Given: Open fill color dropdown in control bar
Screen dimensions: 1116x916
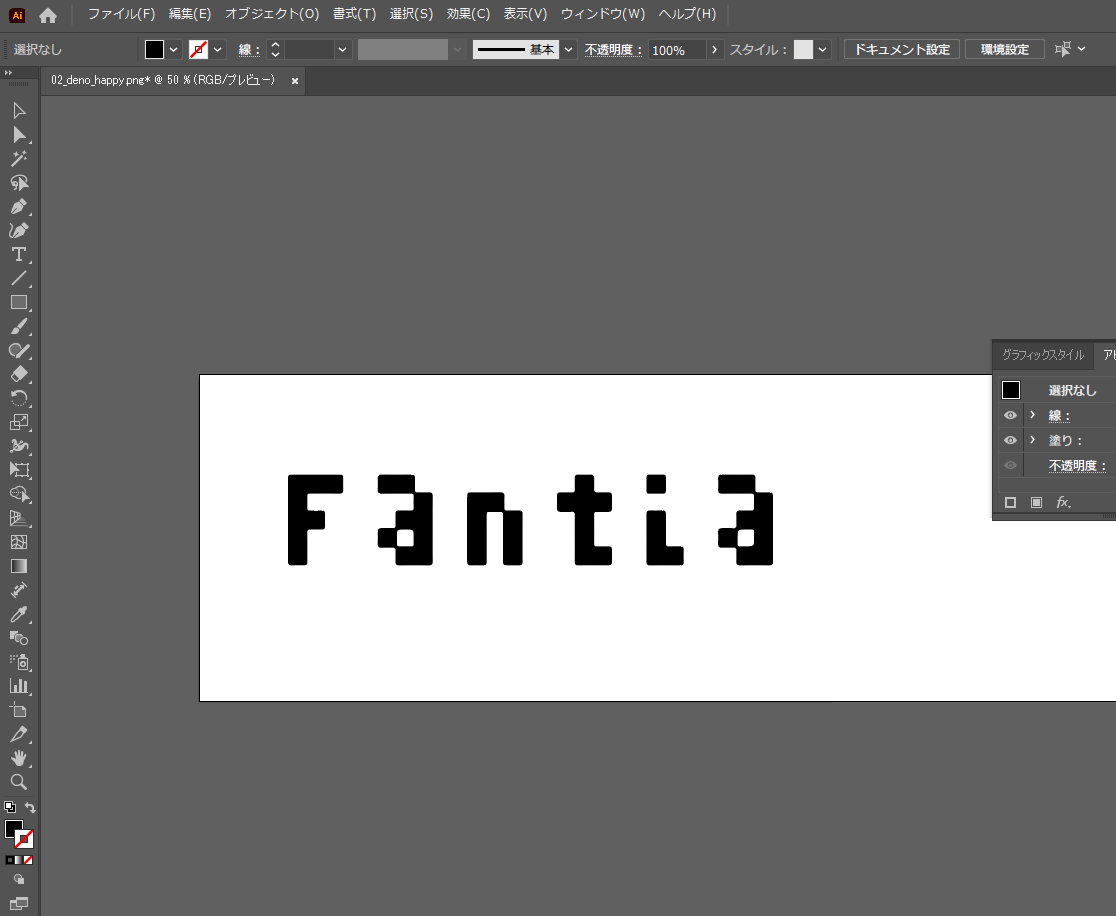Looking at the screenshot, I should pos(173,49).
